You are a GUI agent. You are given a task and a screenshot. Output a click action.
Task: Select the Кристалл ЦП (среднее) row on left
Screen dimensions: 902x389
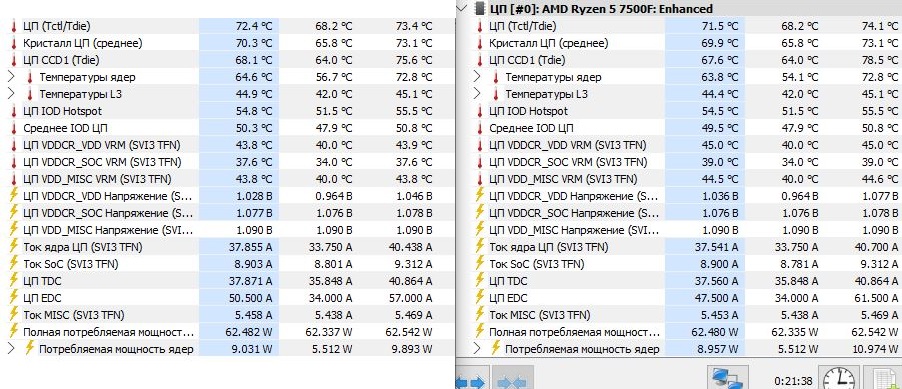pos(227,43)
